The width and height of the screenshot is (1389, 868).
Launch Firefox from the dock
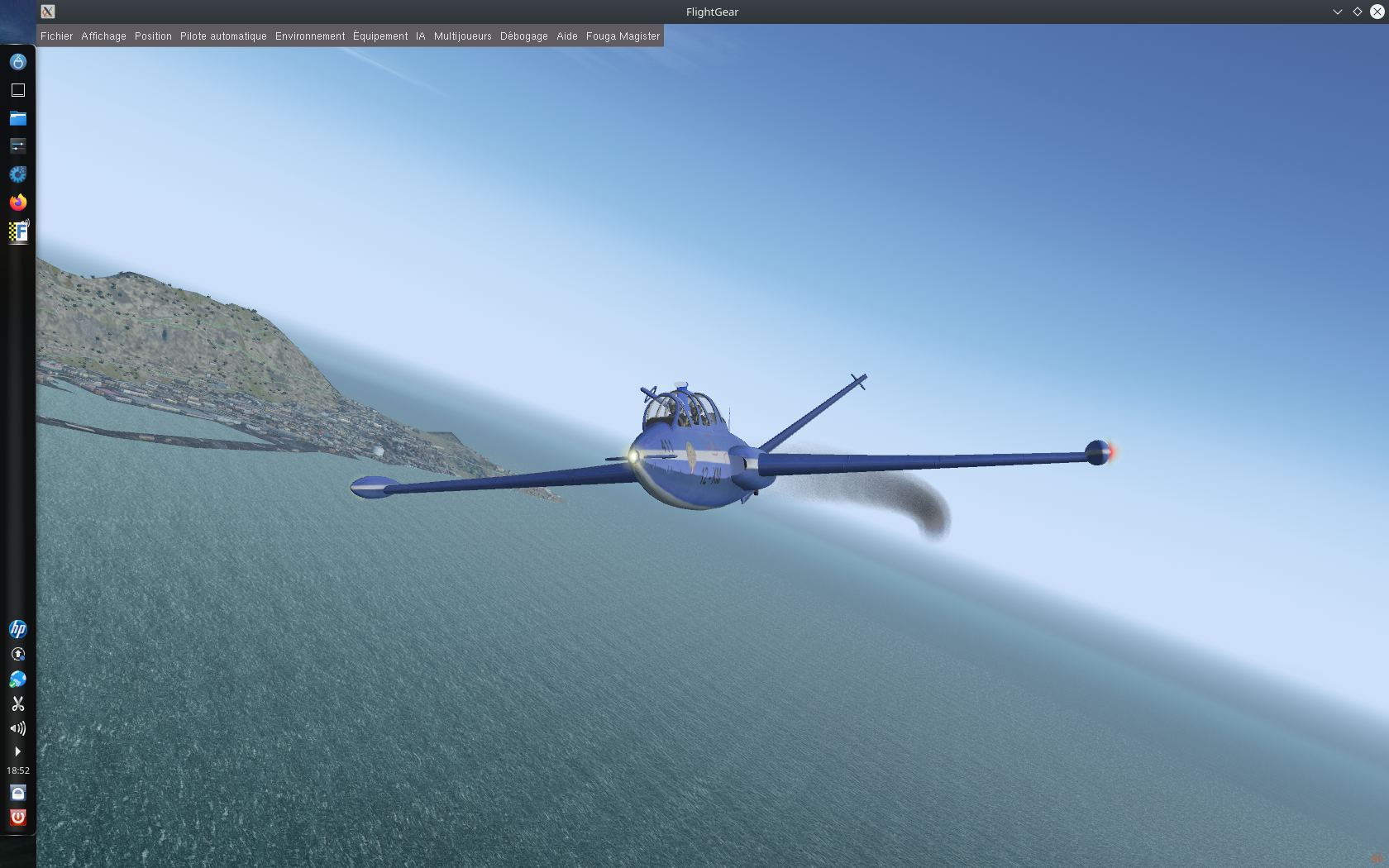point(17,203)
